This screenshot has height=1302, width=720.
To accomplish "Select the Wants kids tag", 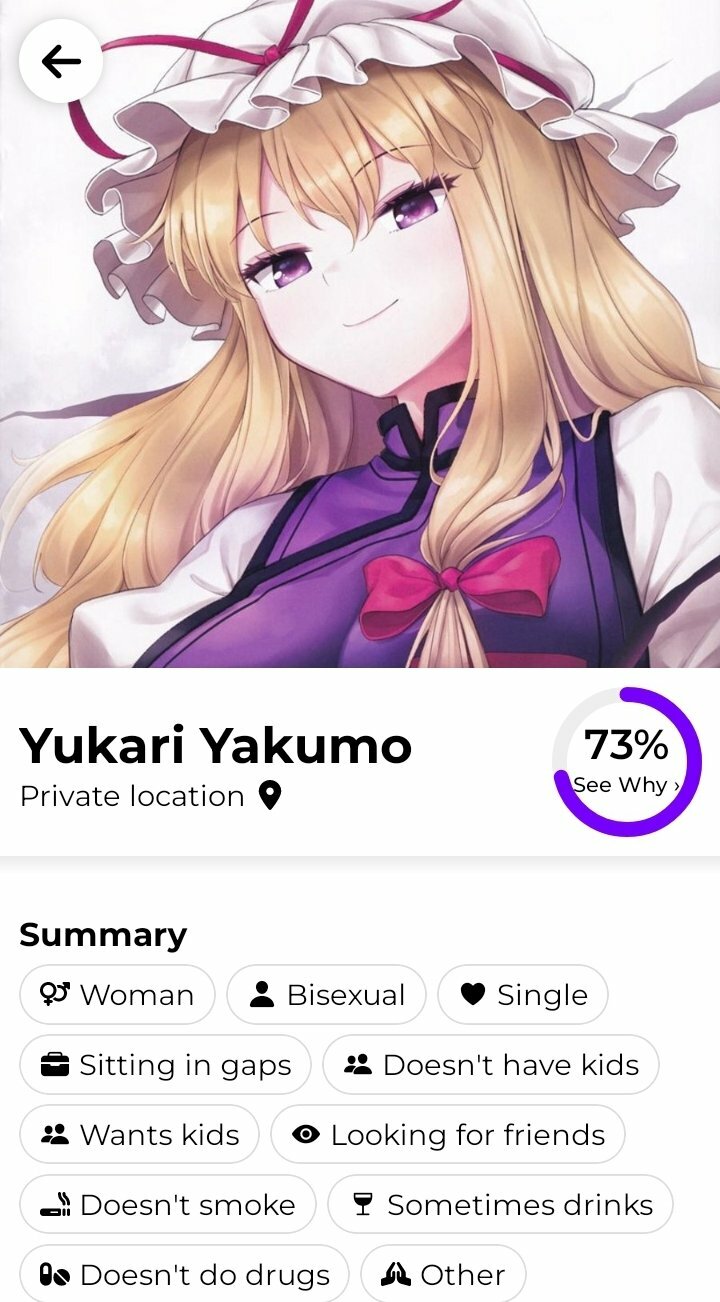I will (x=139, y=1135).
